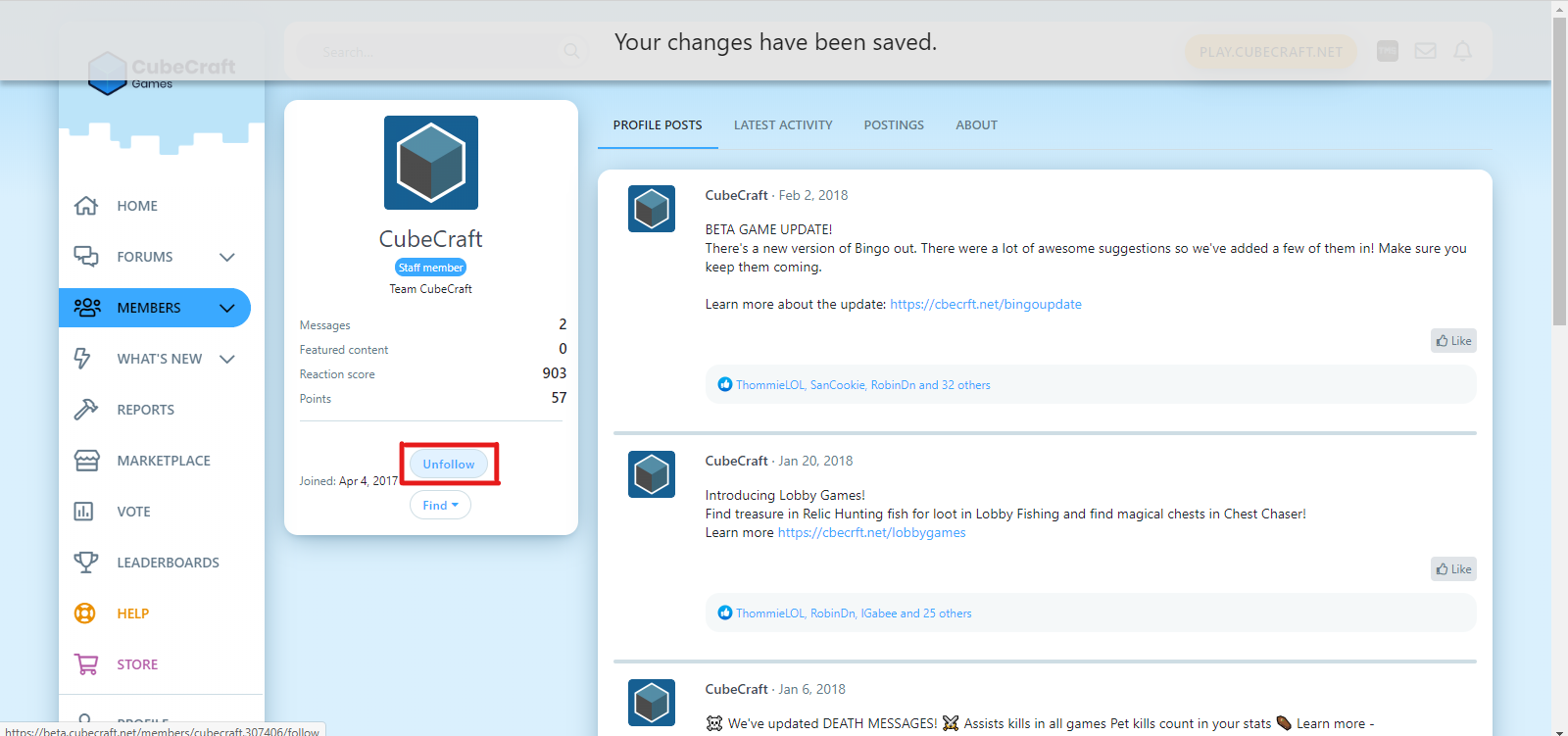1568x736 pixels.
Task: Click CubeCraft author name on Feb 2 post
Action: coord(737,195)
